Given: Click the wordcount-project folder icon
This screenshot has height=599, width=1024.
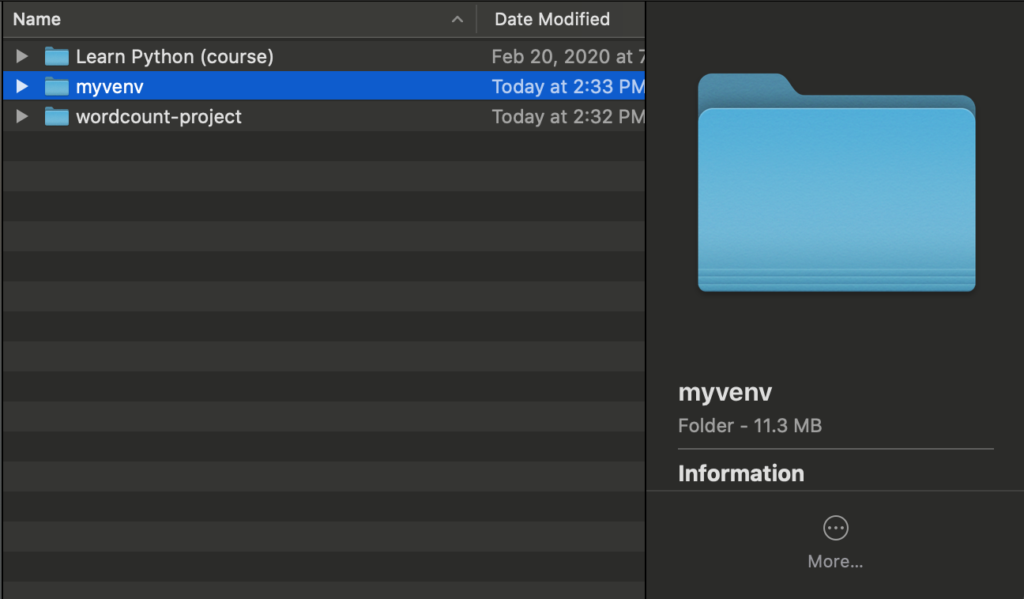Looking at the screenshot, I should point(57,116).
